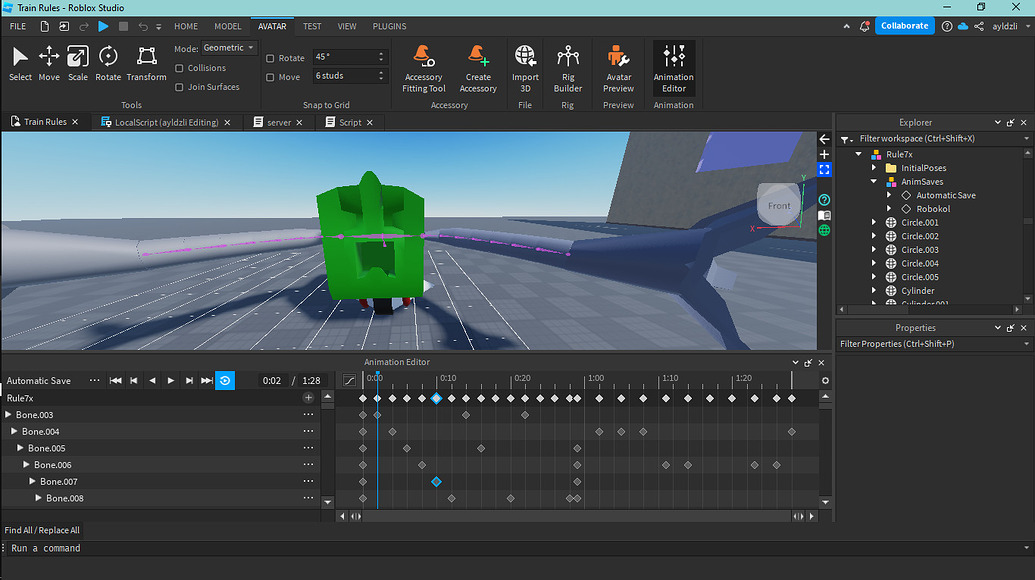The image size is (1035, 580).
Task: Enable the Collisions checkbox
Action: click(x=179, y=68)
